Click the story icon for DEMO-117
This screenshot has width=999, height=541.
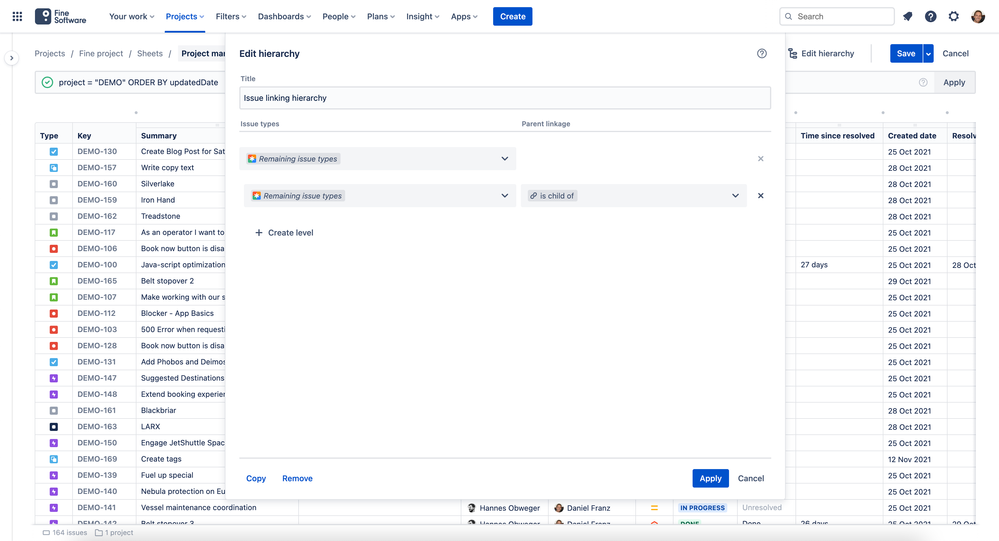[54, 233]
